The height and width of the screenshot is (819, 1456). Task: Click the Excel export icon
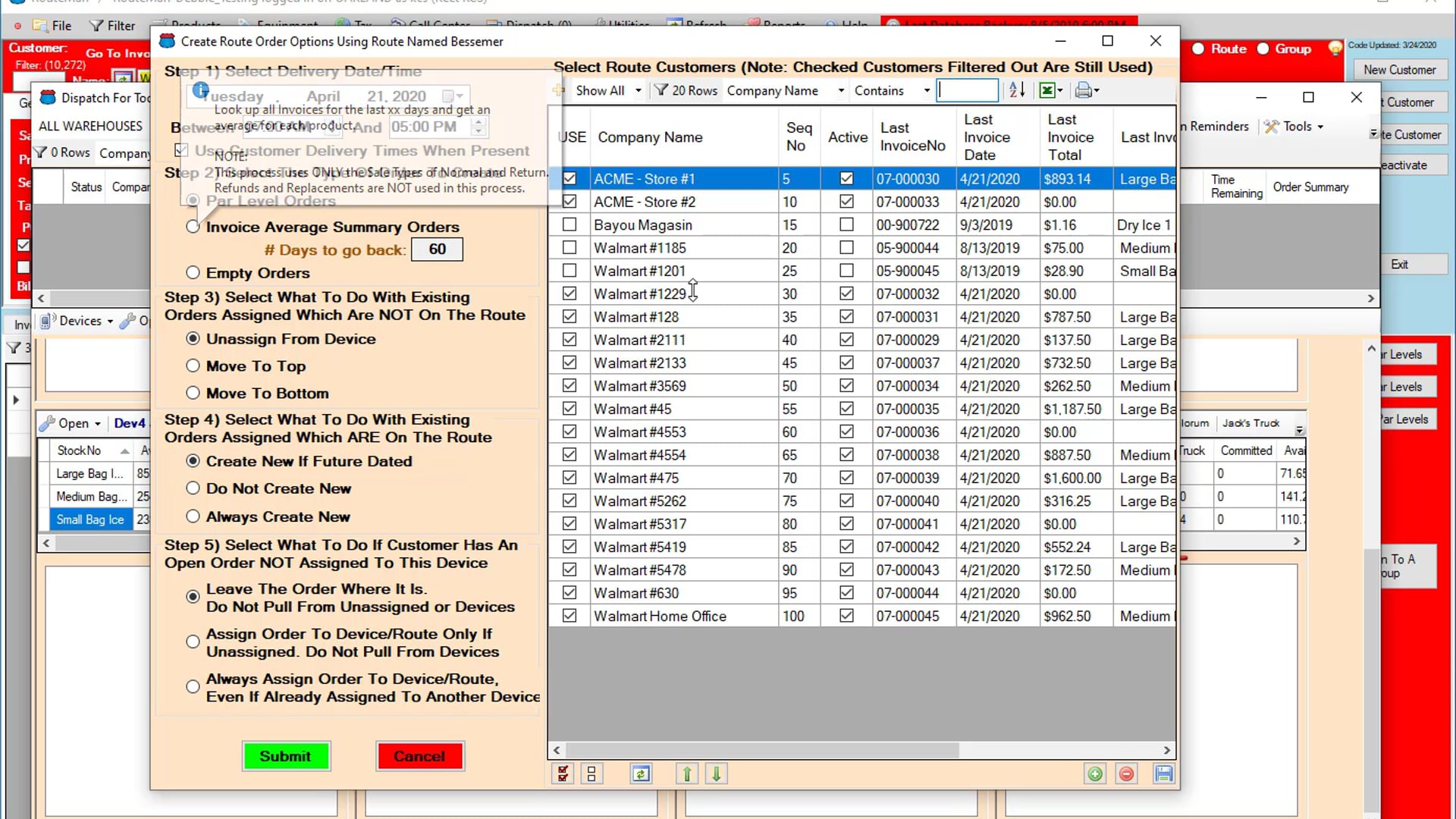[x=1046, y=90]
